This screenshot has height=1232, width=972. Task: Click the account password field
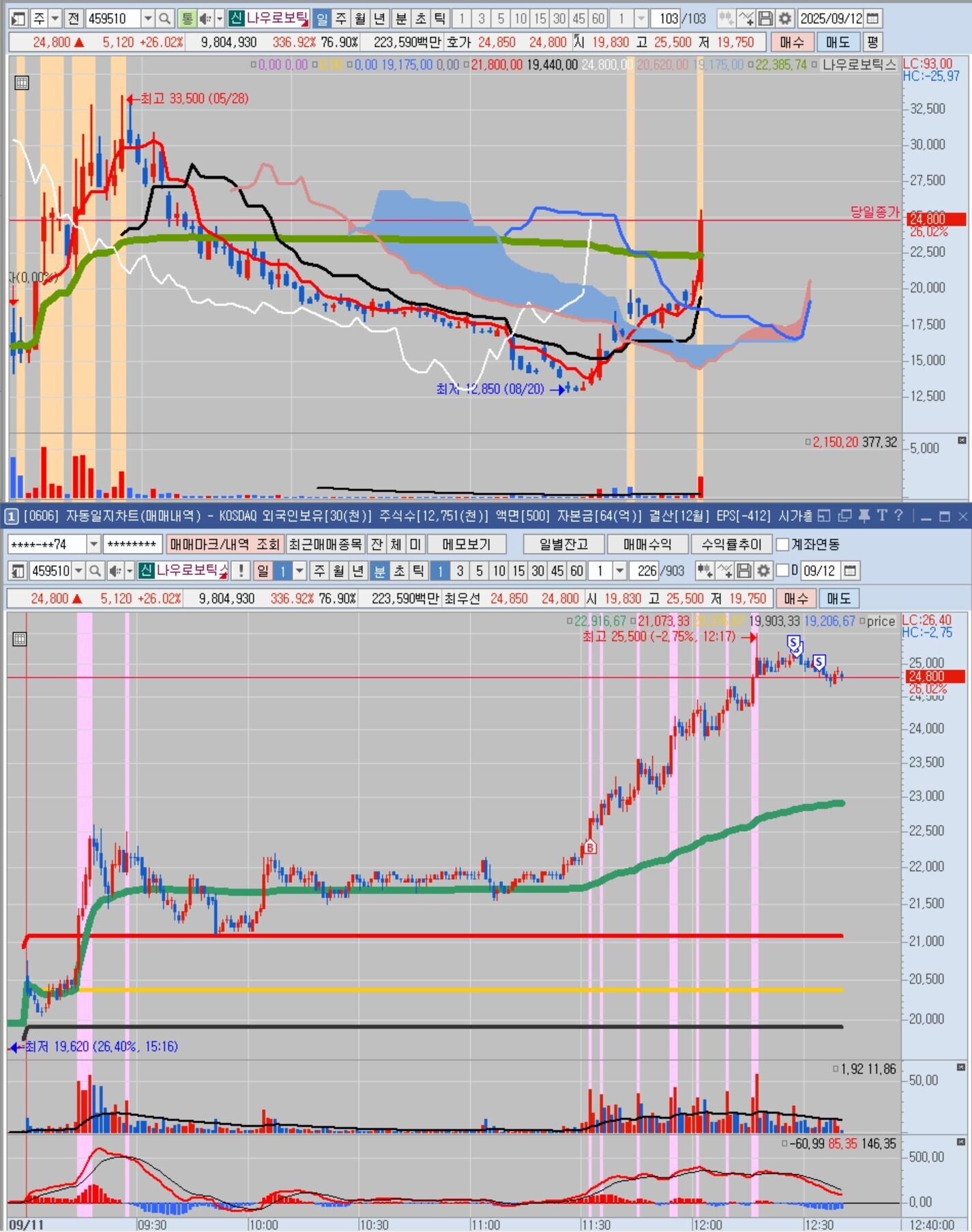132,545
